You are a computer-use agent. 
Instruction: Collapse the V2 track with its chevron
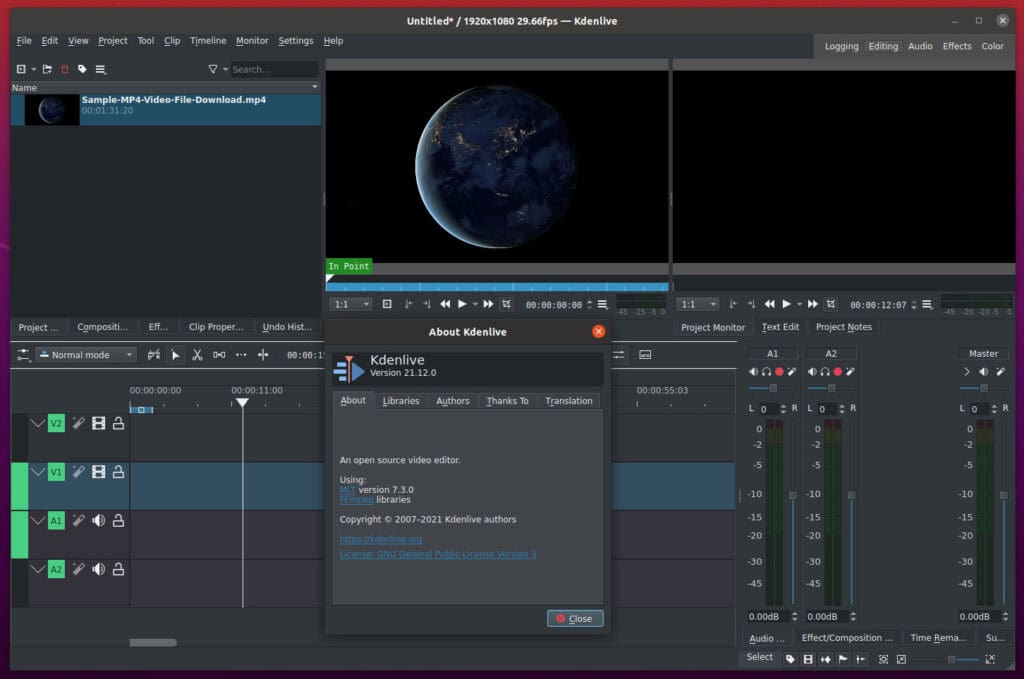tap(38, 424)
